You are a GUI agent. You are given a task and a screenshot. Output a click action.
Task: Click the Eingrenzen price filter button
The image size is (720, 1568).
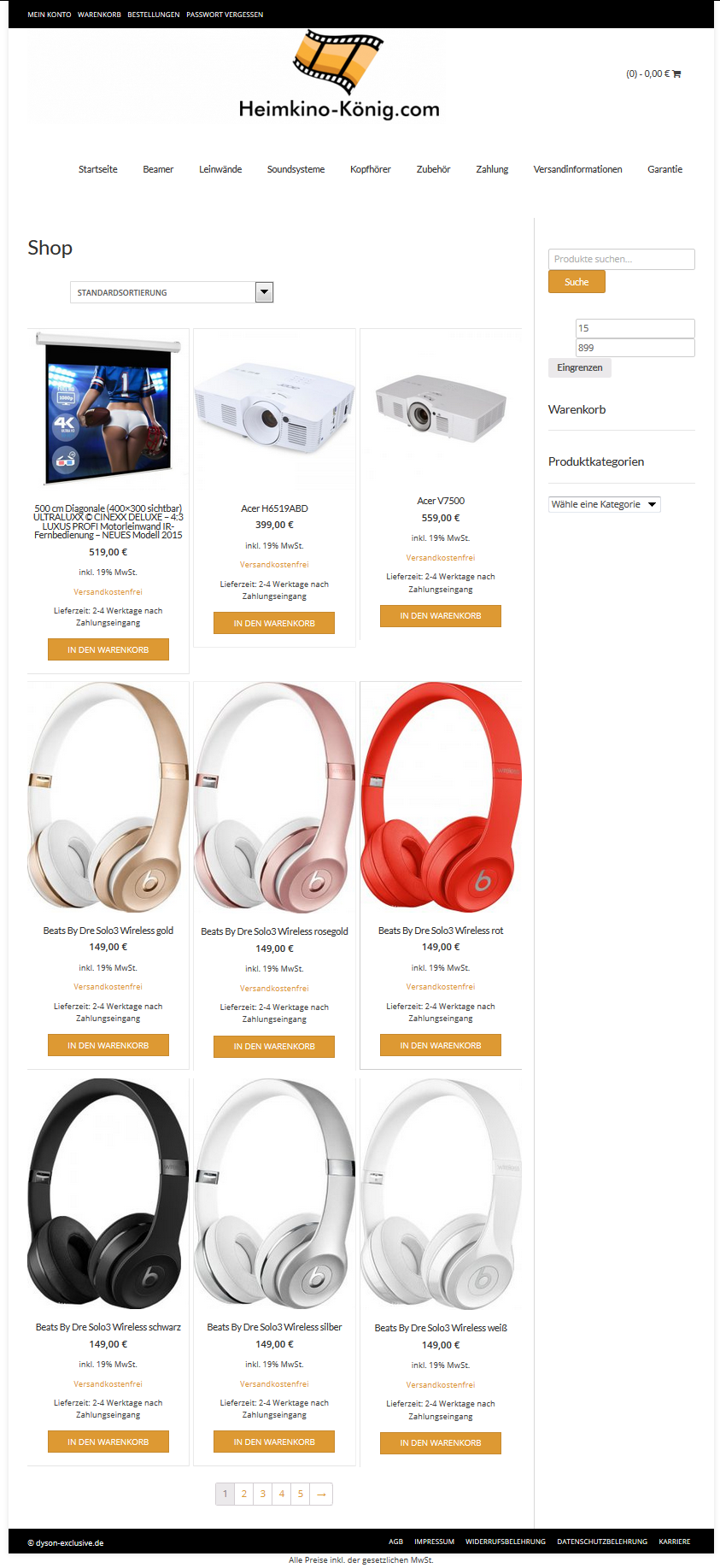click(580, 367)
